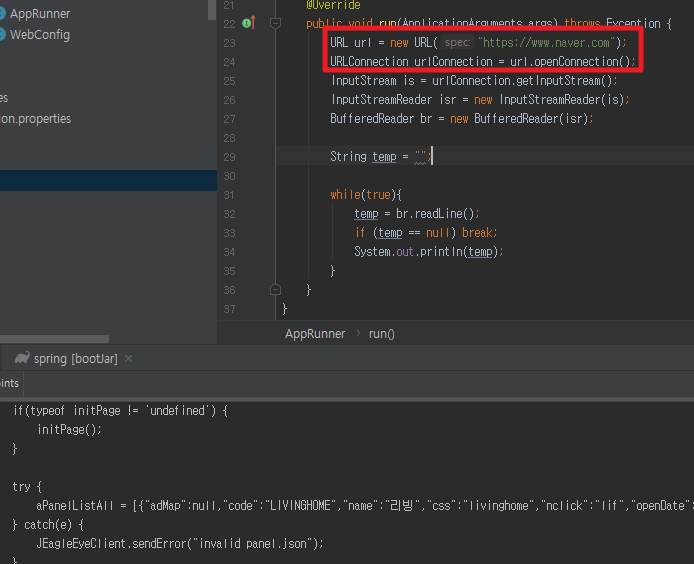Viewport: 694px width, 564px height.
Task: Open the WebConfig class in project tree
Action: coord(40,35)
